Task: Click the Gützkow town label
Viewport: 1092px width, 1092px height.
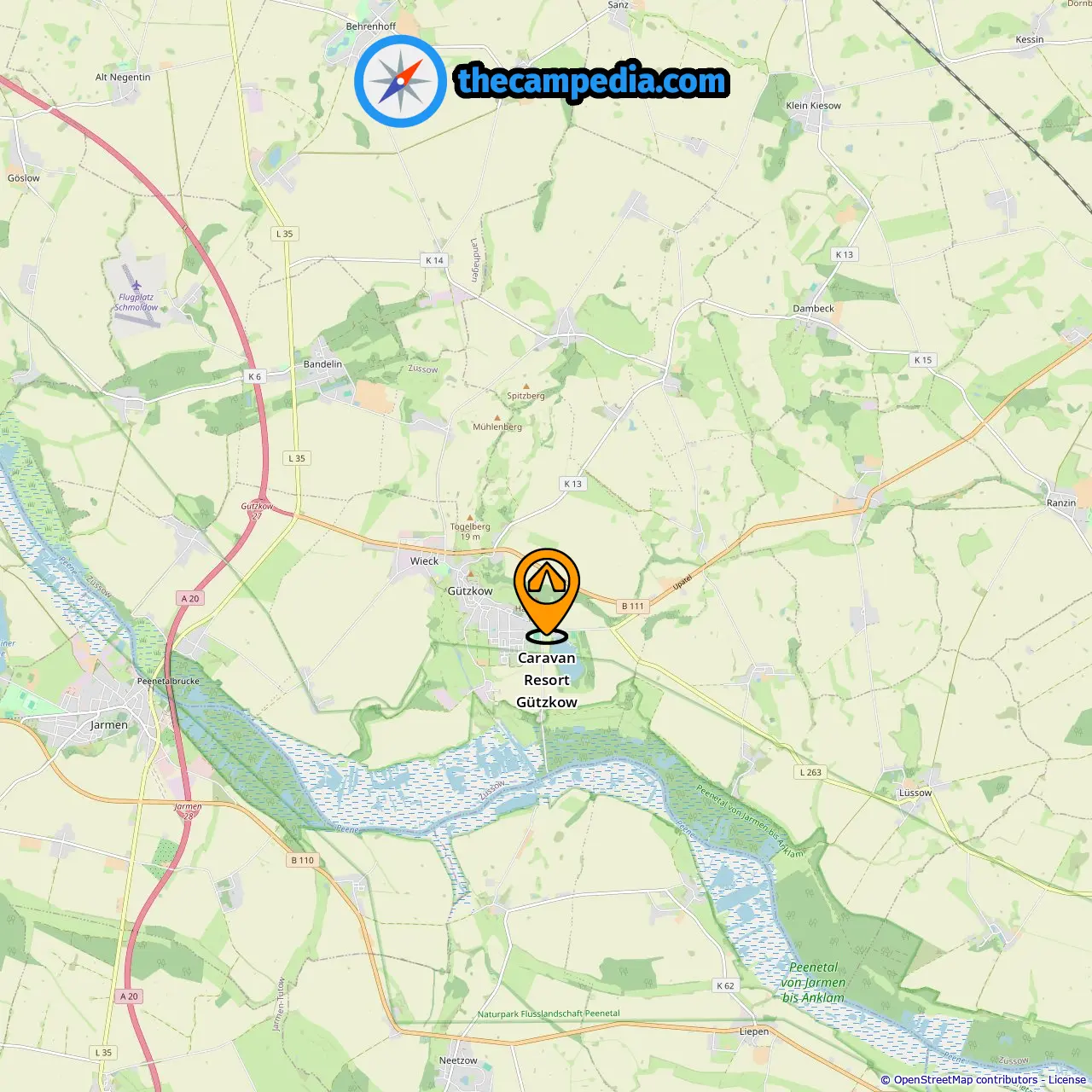Action: (470, 591)
